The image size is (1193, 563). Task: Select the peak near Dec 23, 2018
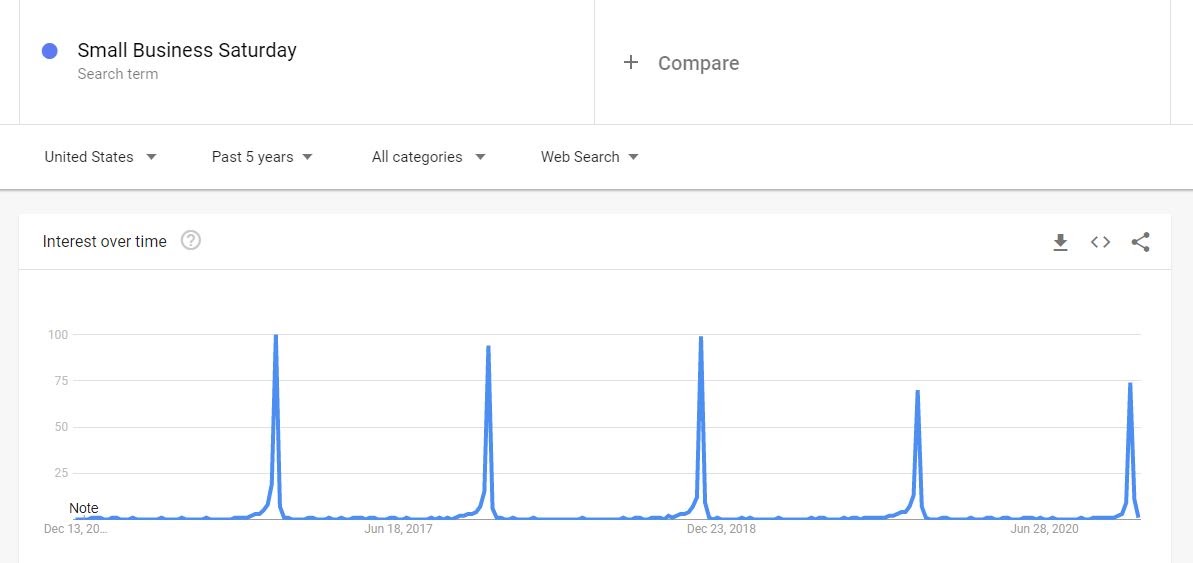click(x=701, y=337)
